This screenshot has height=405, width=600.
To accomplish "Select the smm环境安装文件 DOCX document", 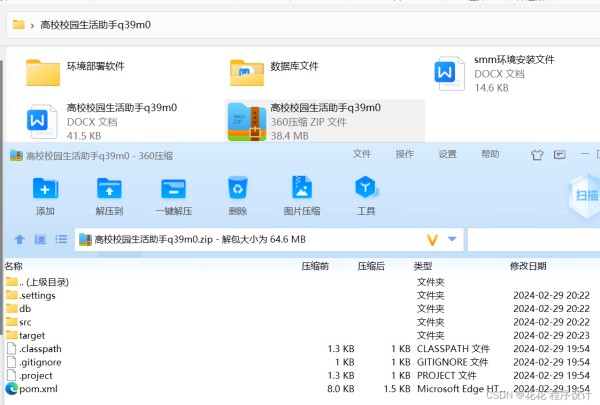I will coord(494,73).
